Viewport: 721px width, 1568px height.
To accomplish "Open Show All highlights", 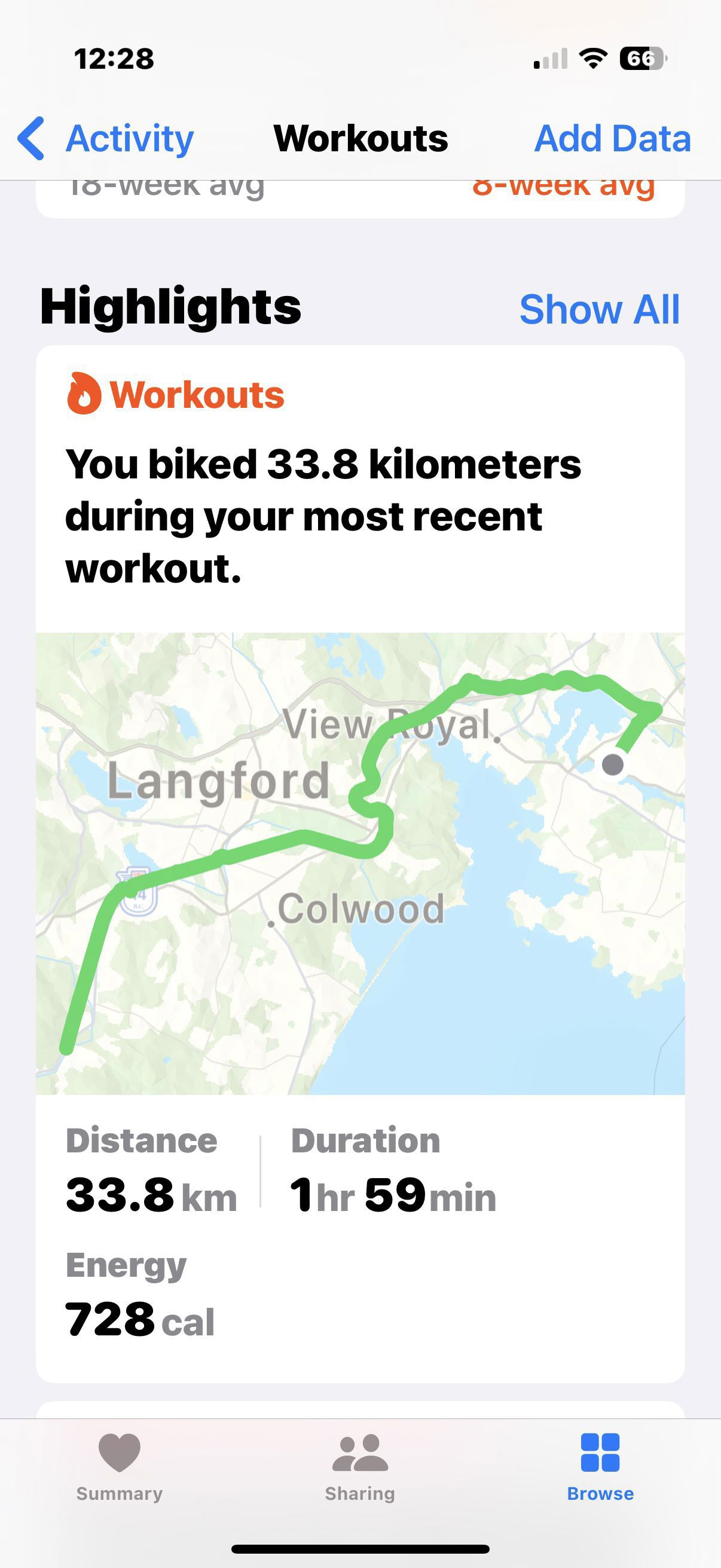I will pyautogui.click(x=599, y=309).
